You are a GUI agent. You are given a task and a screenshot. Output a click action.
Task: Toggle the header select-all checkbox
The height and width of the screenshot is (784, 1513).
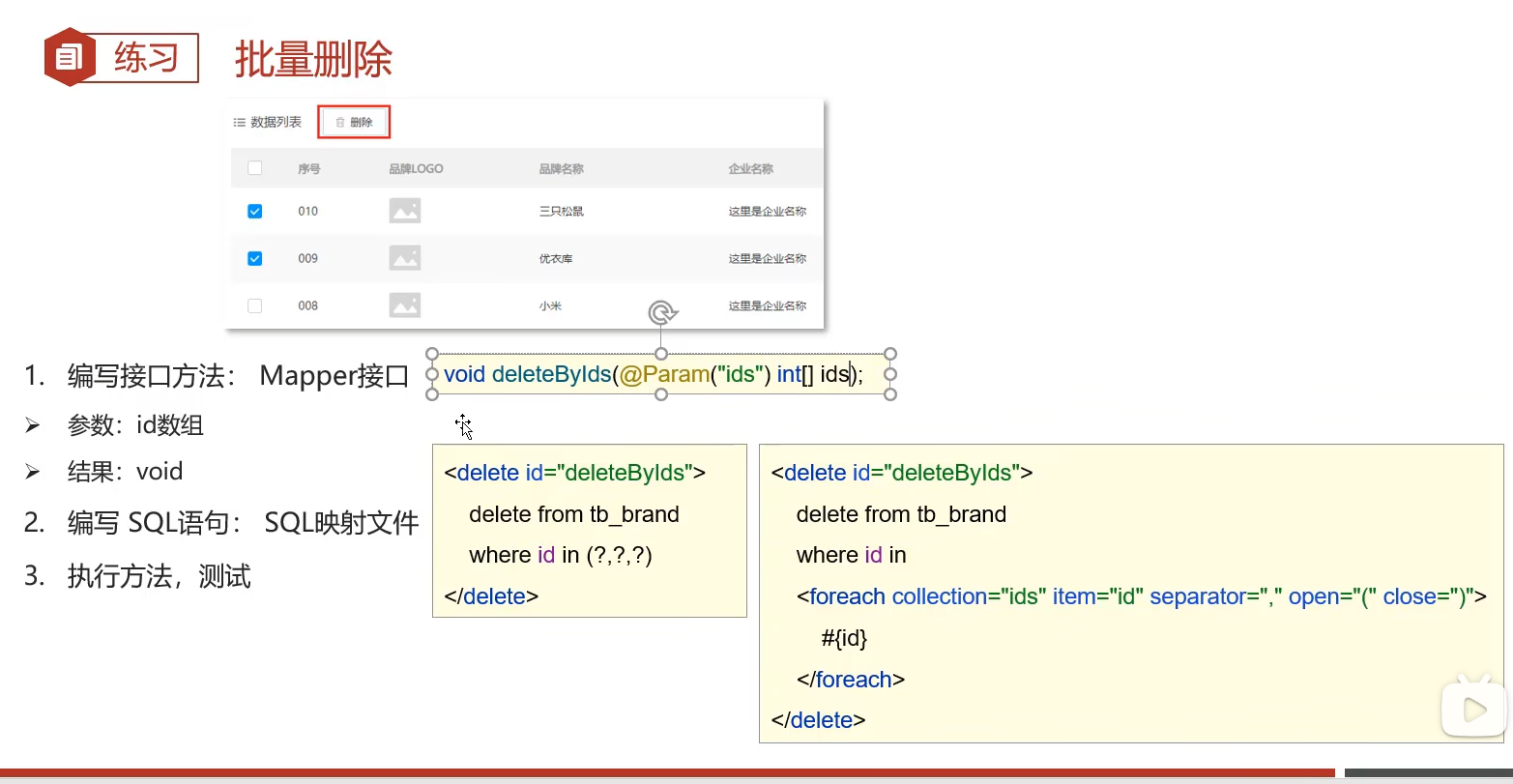255,168
